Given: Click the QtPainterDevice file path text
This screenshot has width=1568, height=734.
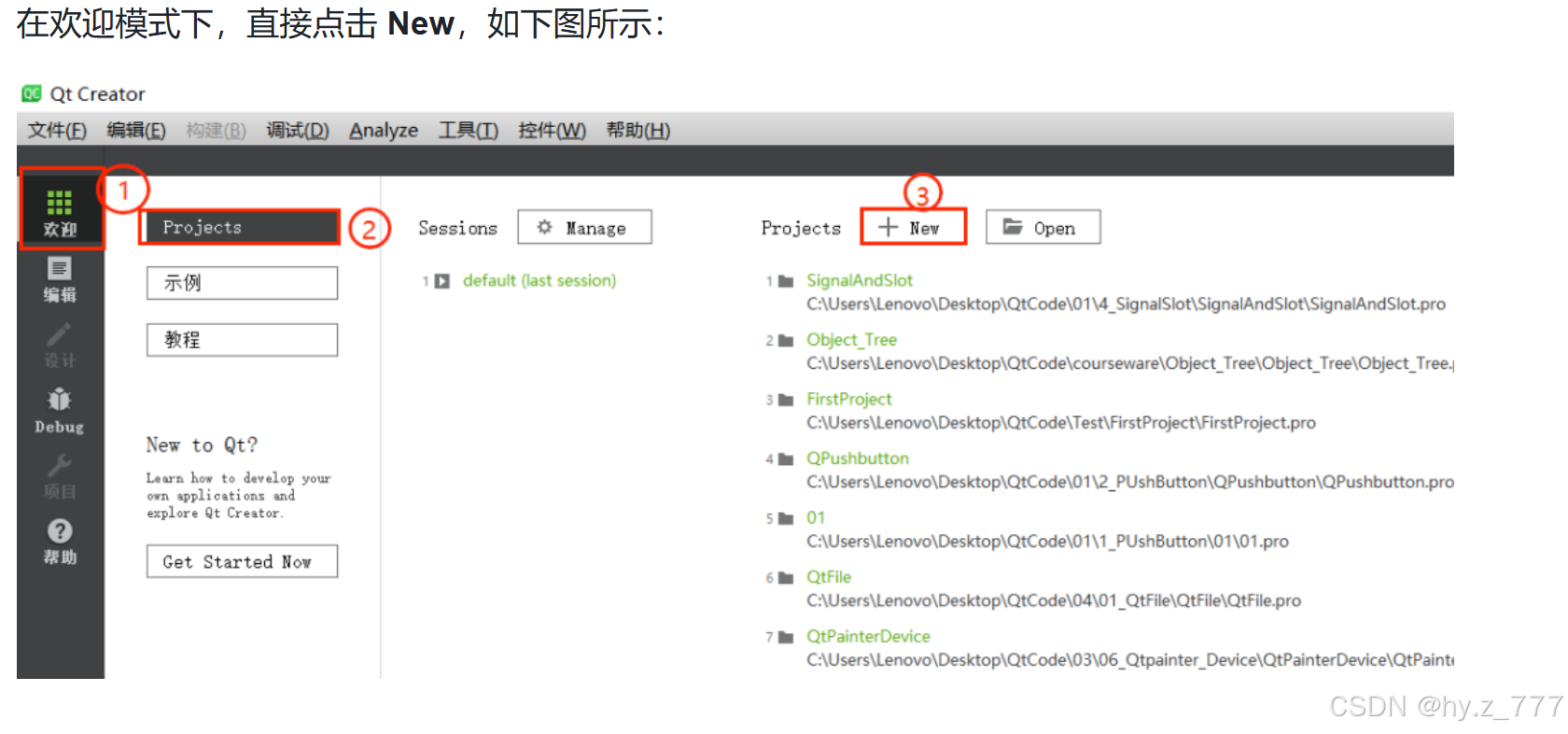Looking at the screenshot, I should (x=1130, y=660).
